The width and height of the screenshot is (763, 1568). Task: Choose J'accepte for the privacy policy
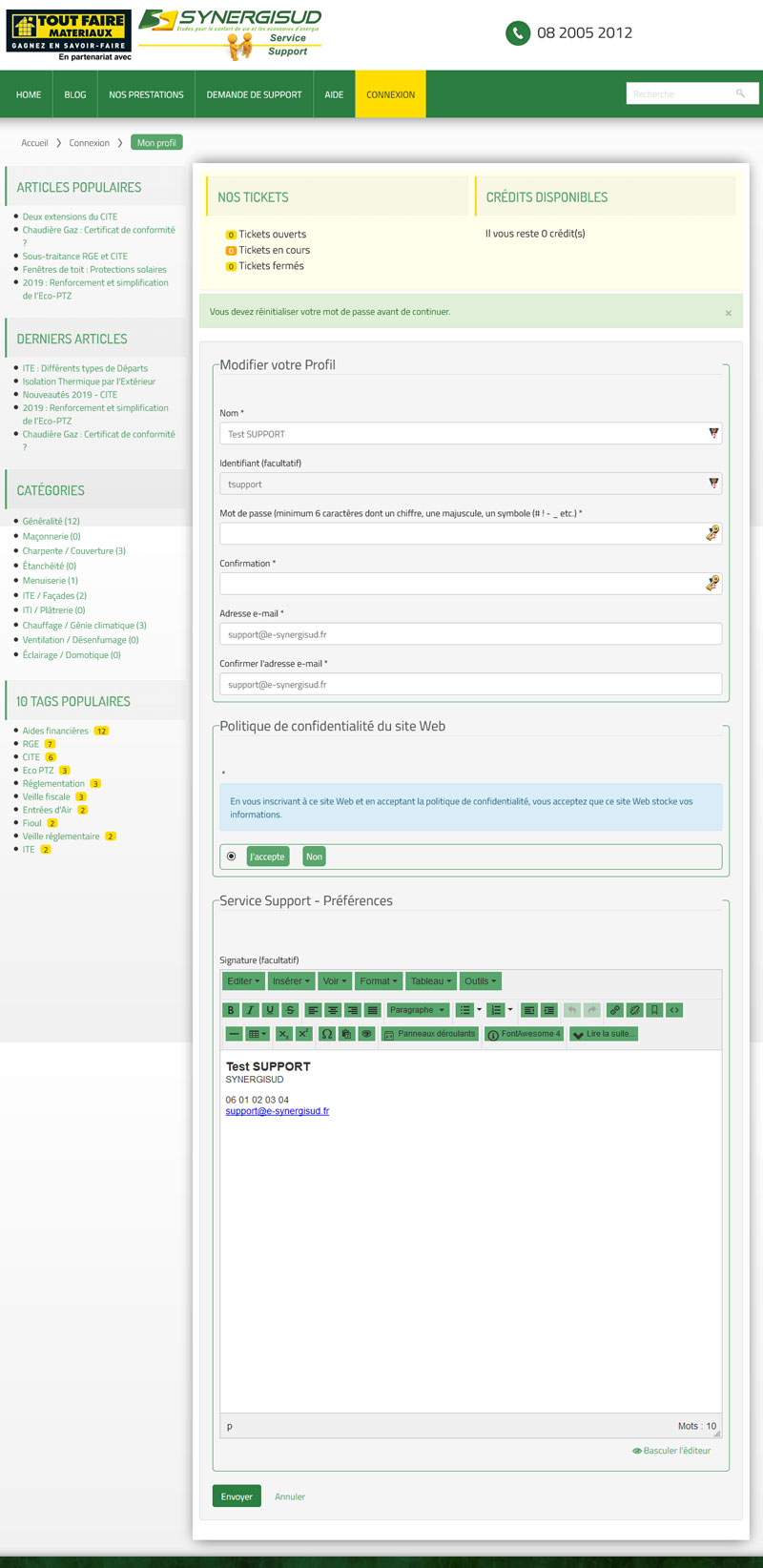pos(267,856)
